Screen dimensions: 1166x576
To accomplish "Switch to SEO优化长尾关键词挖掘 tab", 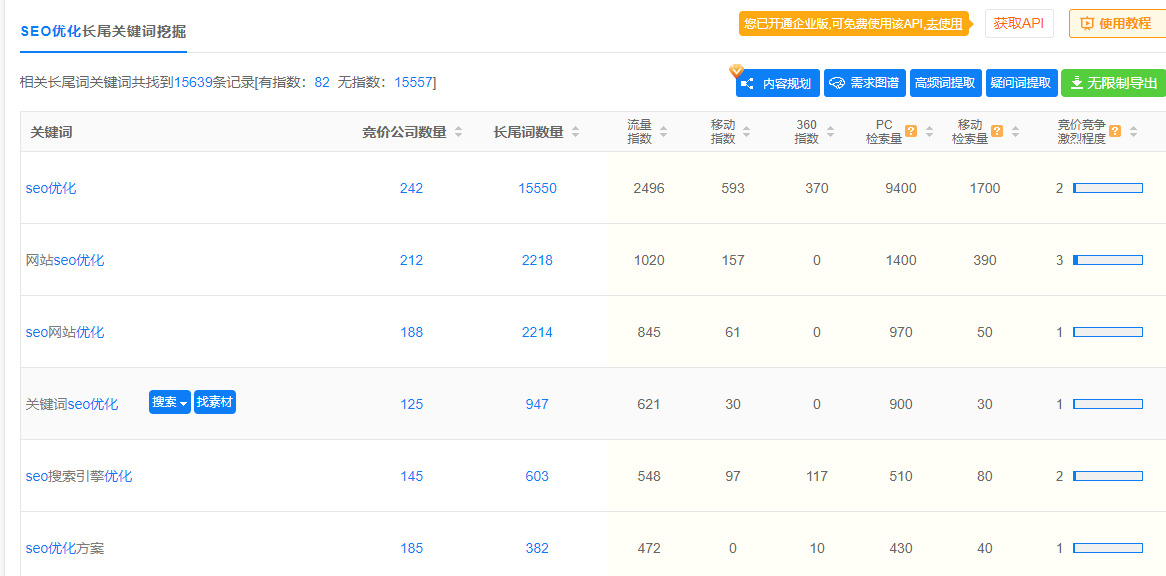I will pyautogui.click(x=103, y=31).
